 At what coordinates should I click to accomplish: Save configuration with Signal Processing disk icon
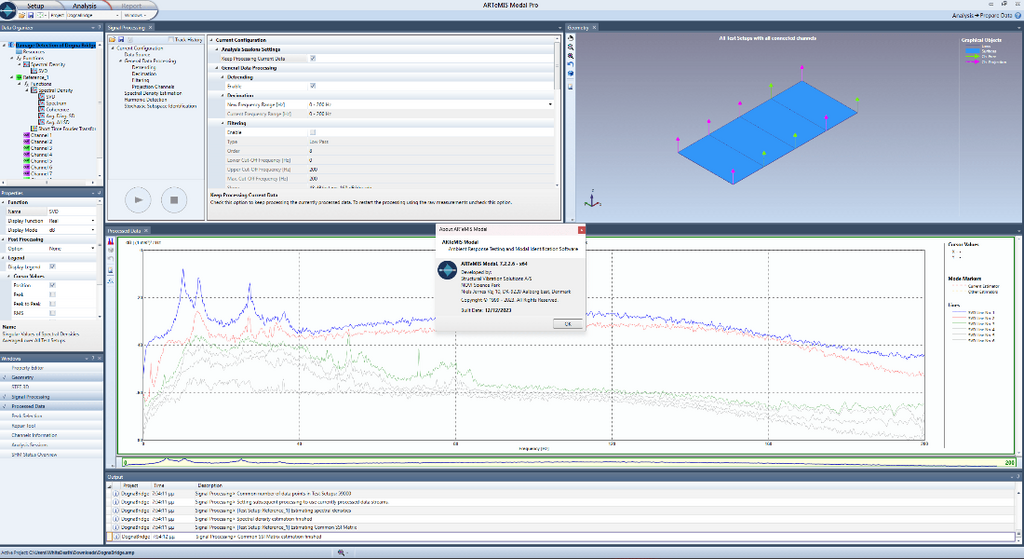(x=121, y=40)
